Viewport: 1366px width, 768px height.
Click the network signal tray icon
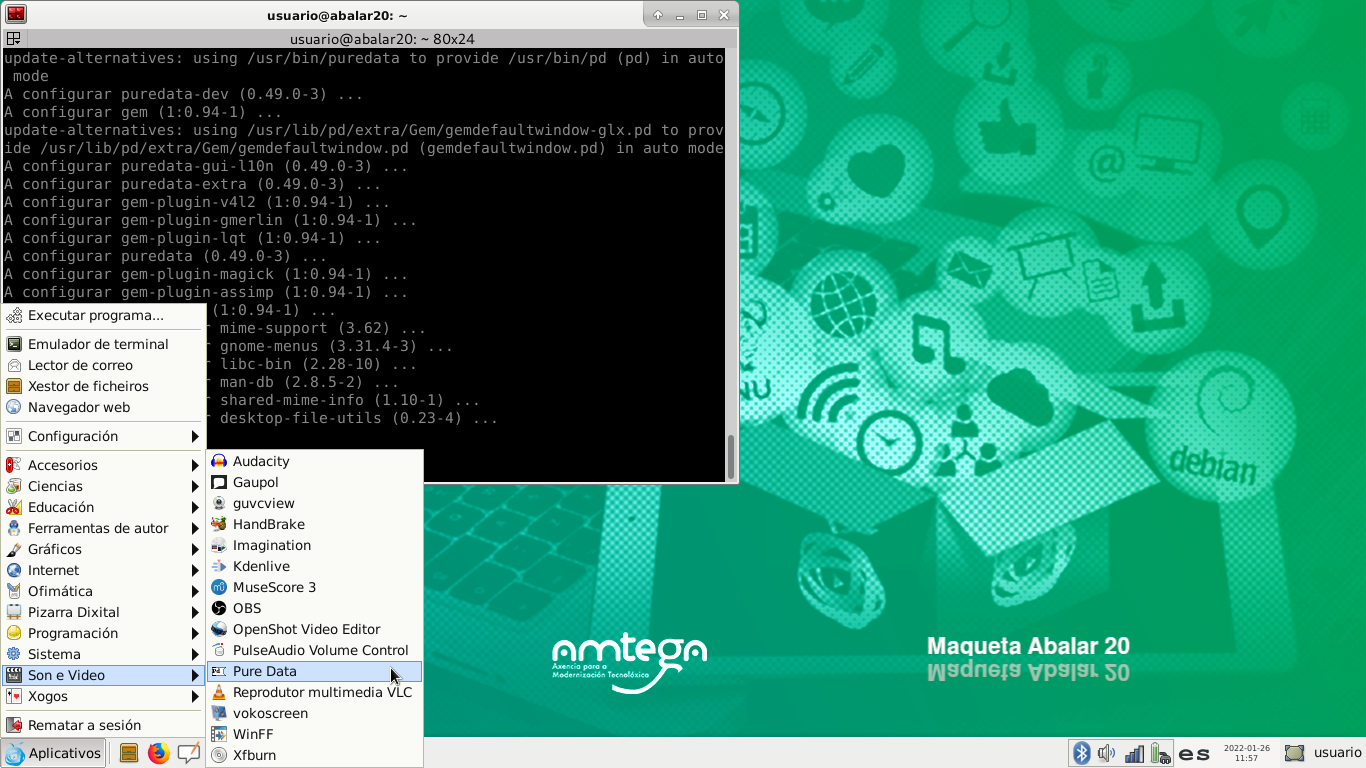1133,753
